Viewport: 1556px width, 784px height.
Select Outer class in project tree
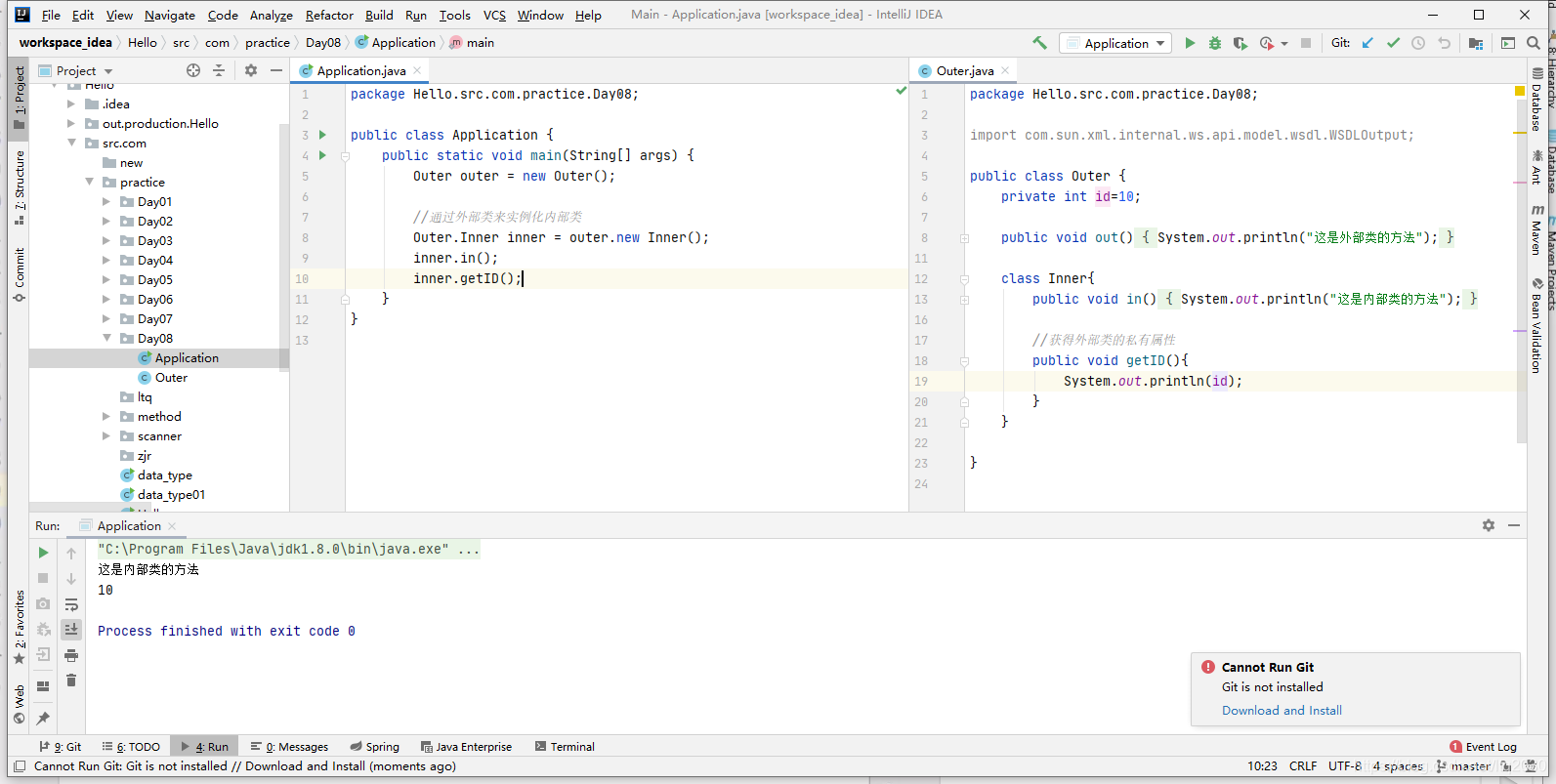point(170,377)
